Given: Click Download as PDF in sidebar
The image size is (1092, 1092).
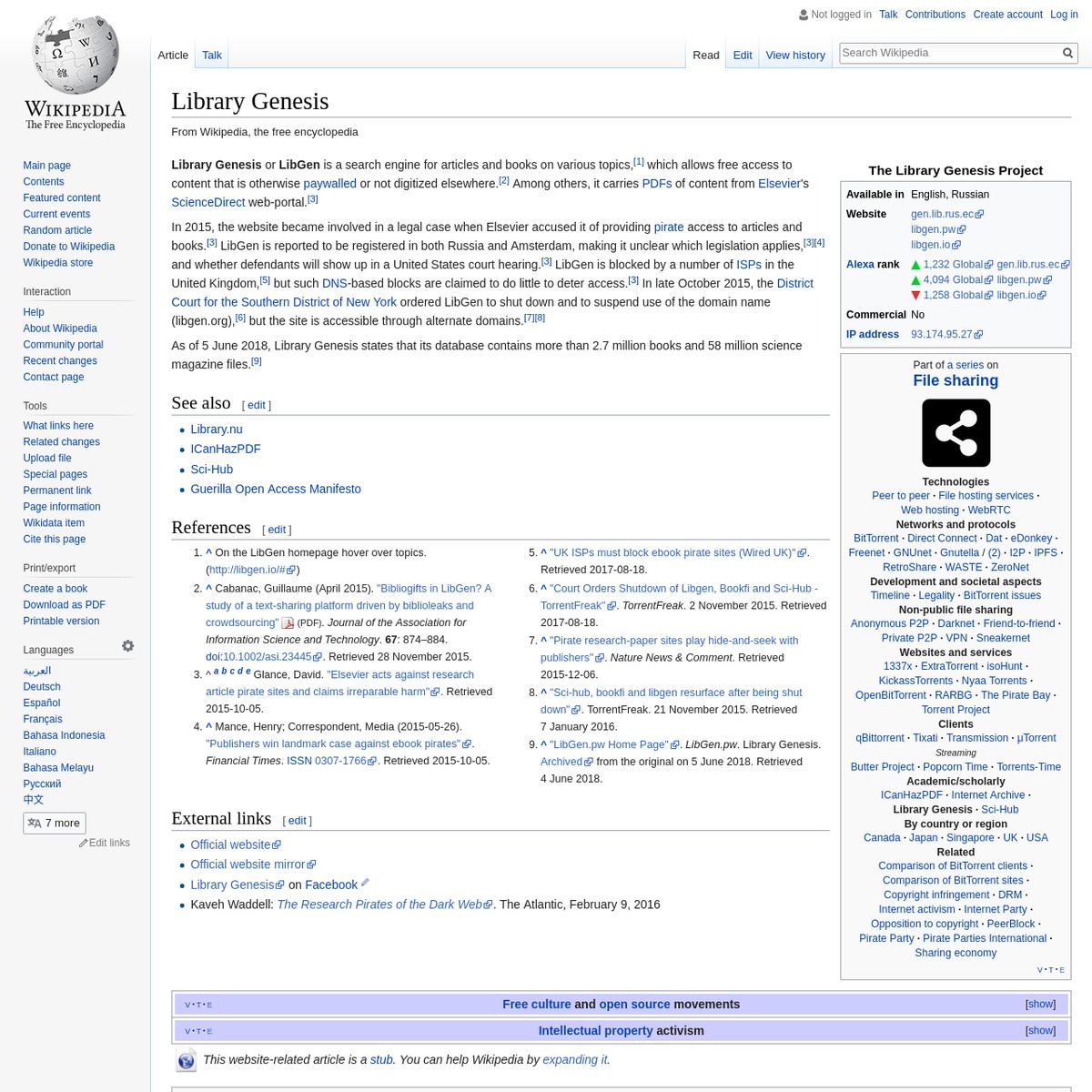Looking at the screenshot, I should pyautogui.click(x=64, y=605).
